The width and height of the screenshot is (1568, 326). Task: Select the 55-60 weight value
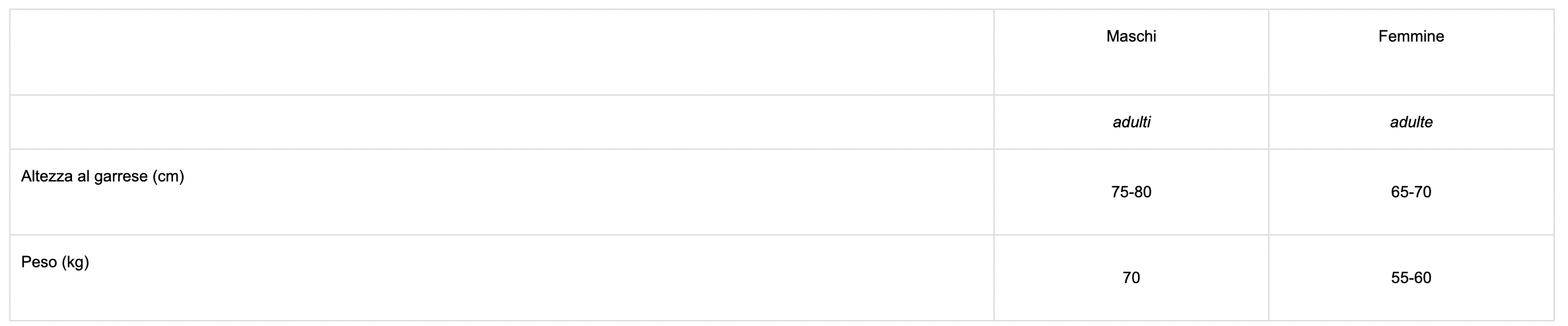pyautogui.click(x=1411, y=278)
